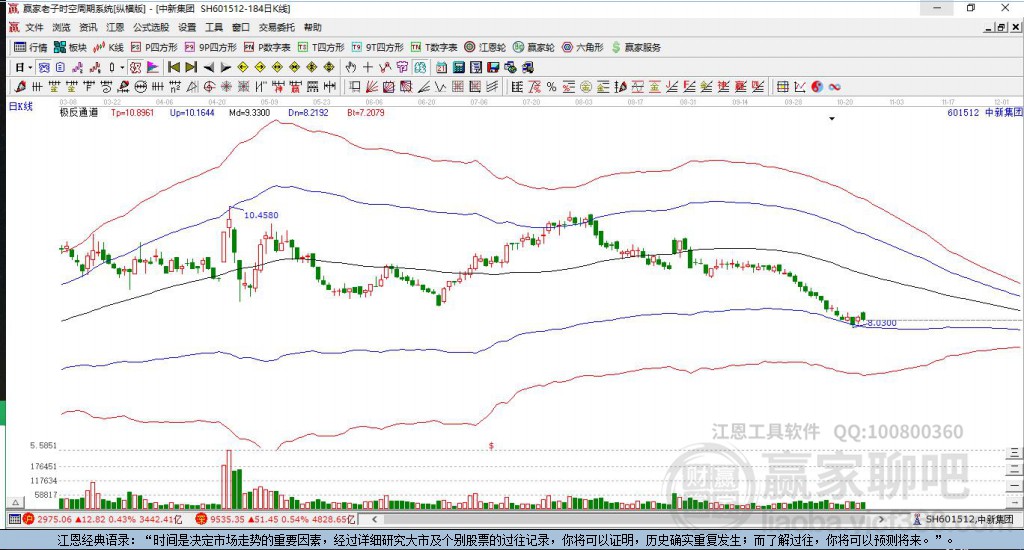Screen dimensions: 1024x550
Task: Open the P数字表 tool
Action: (266, 47)
